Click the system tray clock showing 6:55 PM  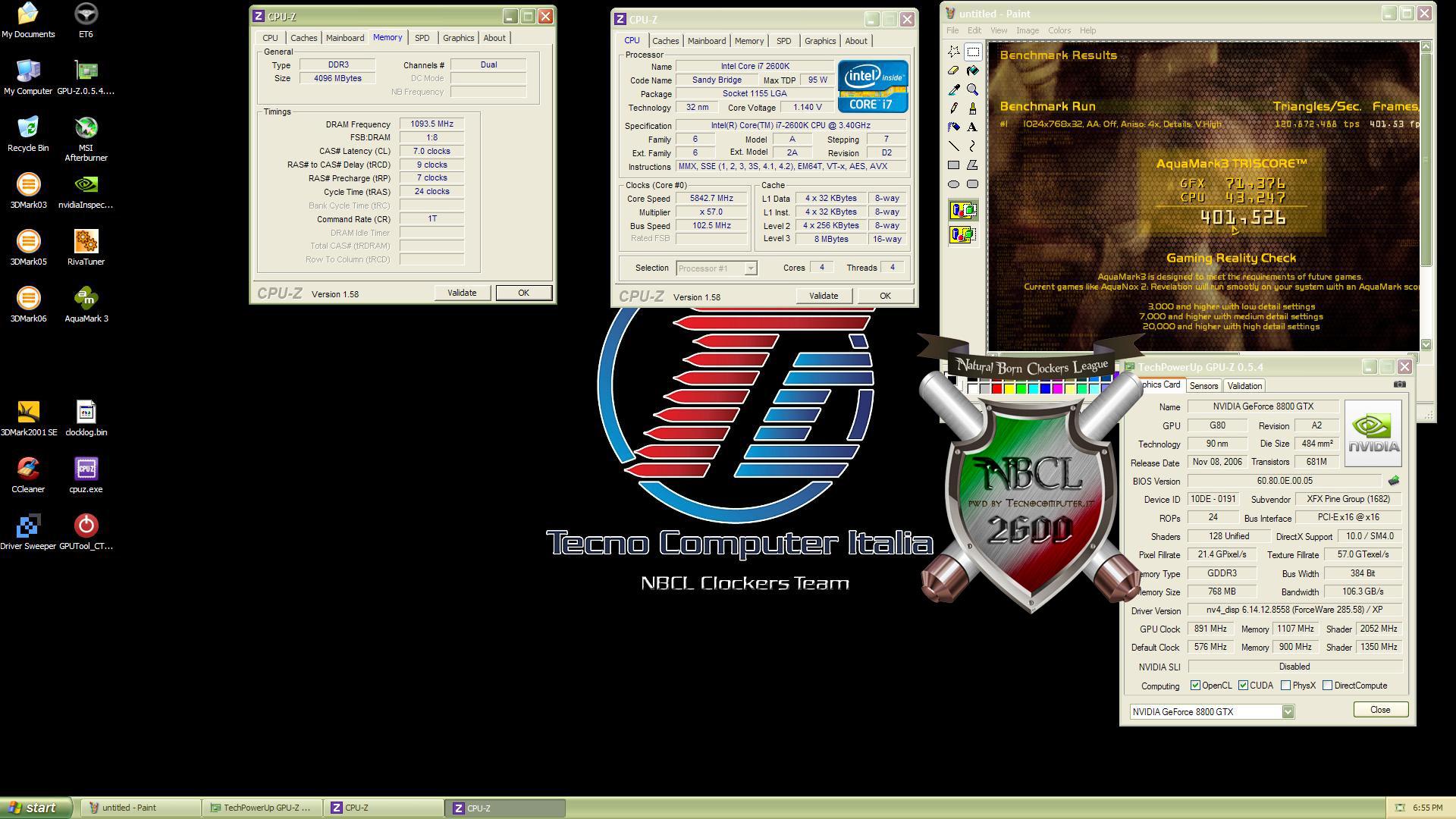pos(1427,808)
